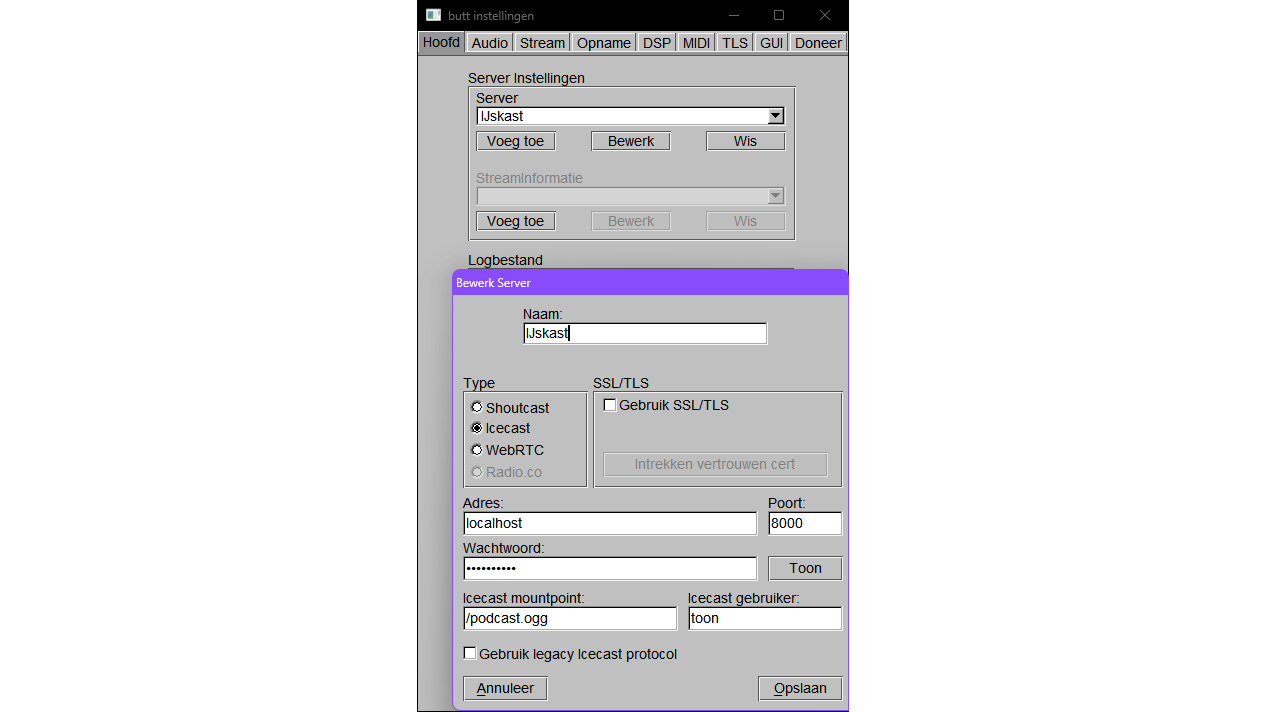Viewport: 1266px width, 712px height.
Task: Click Opslaan to save server
Action: pos(800,688)
